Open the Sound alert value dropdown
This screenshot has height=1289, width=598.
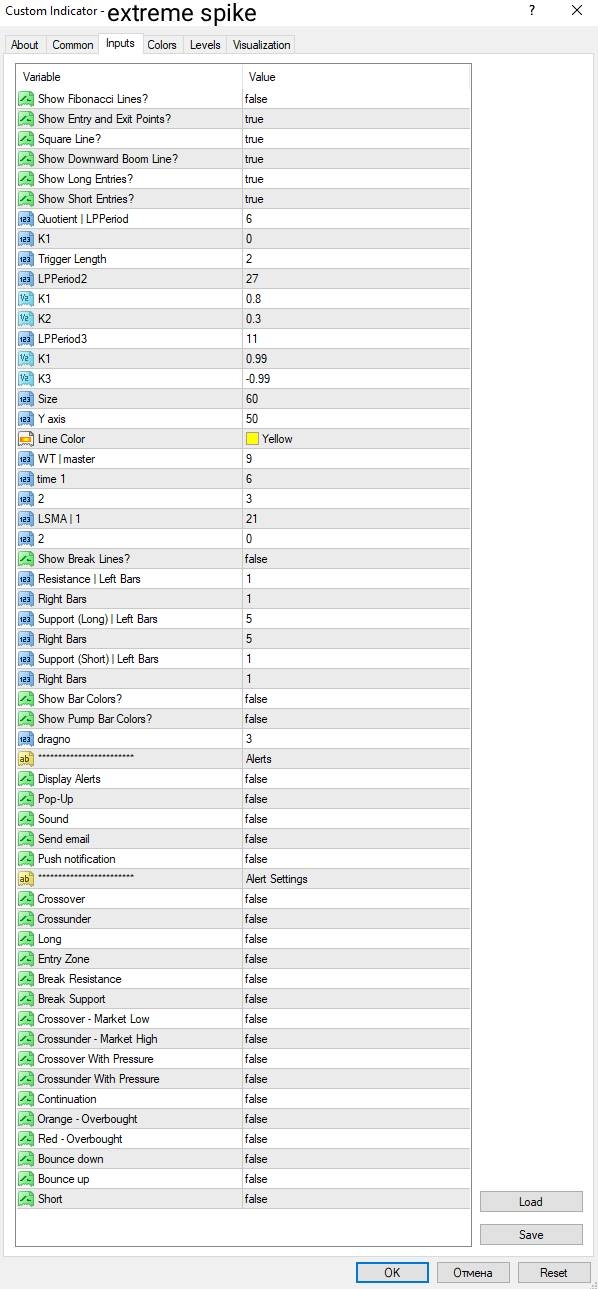(x=356, y=819)
